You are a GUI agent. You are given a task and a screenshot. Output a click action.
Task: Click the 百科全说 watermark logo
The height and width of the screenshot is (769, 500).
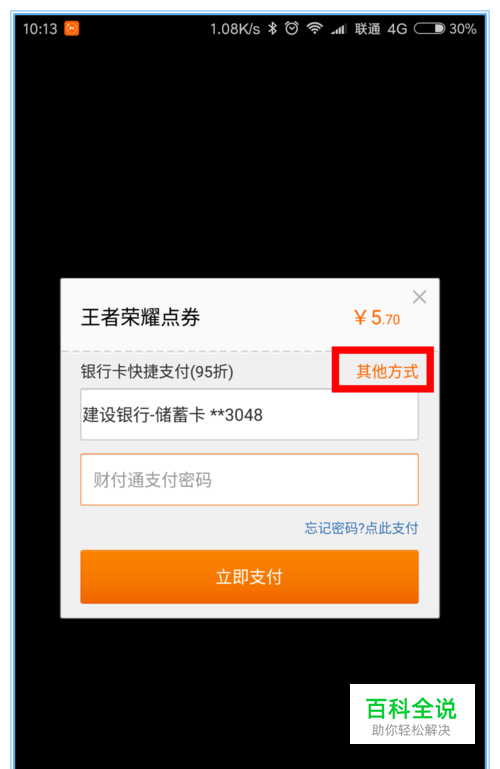[x=412, y=714]
